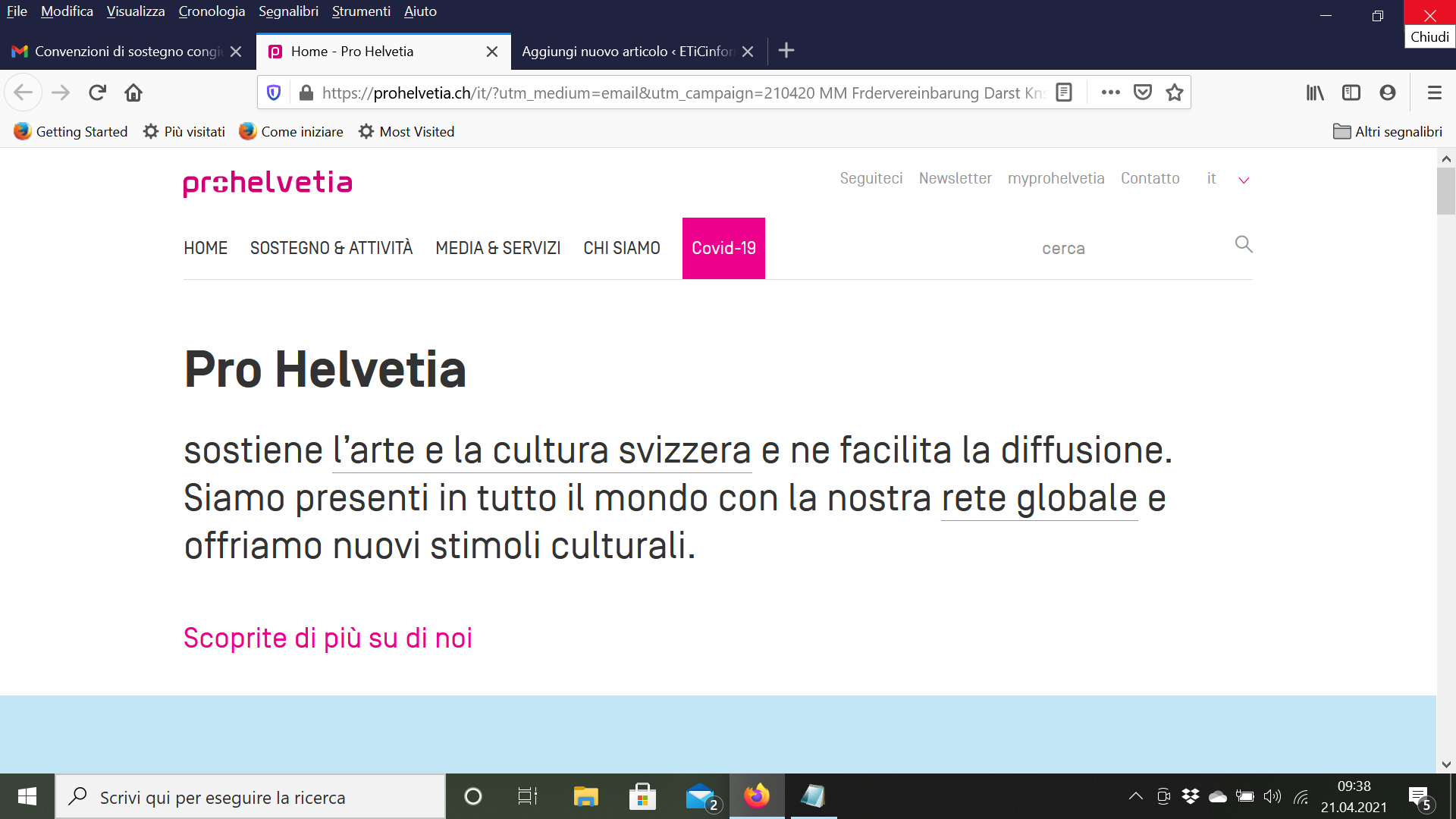Close the Convenzioni di sostegno tab
The width and height of the screenshot is (1456, 819).
(x=236, y=52)
